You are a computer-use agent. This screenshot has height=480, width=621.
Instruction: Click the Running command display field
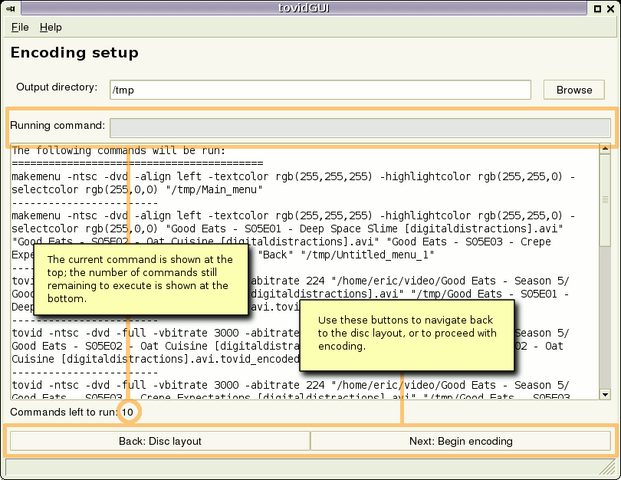pos(360,128)
